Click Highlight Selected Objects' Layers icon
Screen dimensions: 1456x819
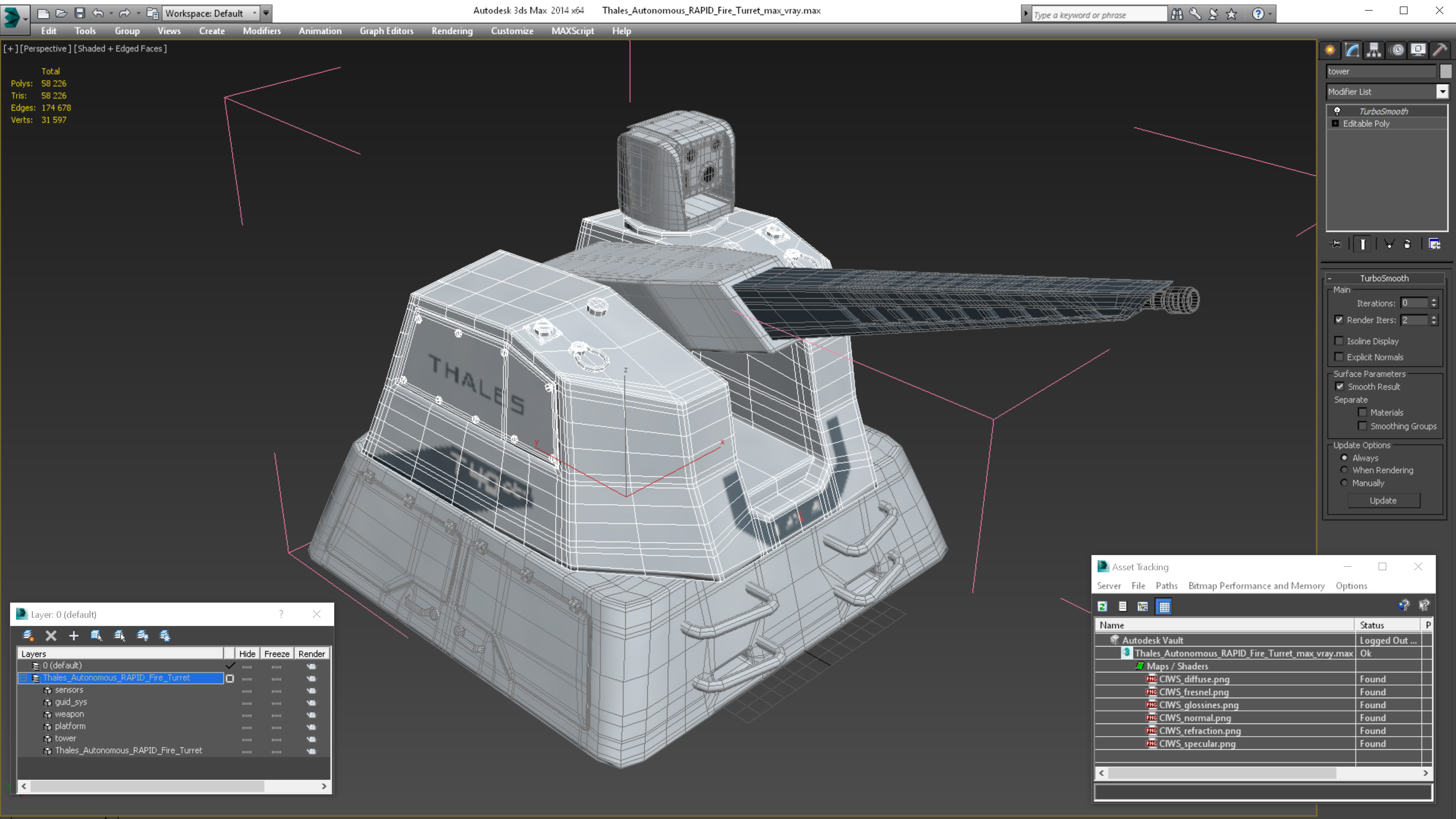point(119,636)
